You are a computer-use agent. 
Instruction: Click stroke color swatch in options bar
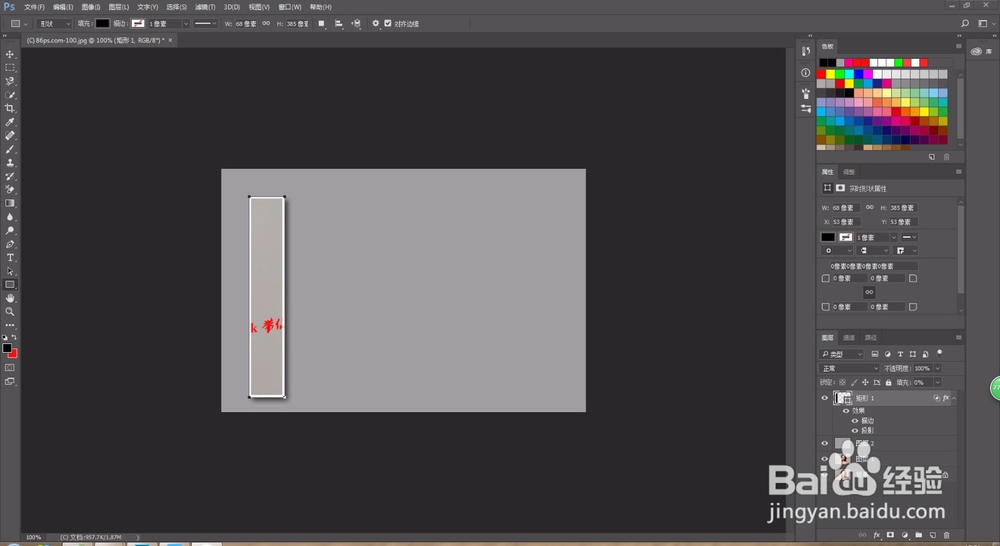[x=138, y=24]
